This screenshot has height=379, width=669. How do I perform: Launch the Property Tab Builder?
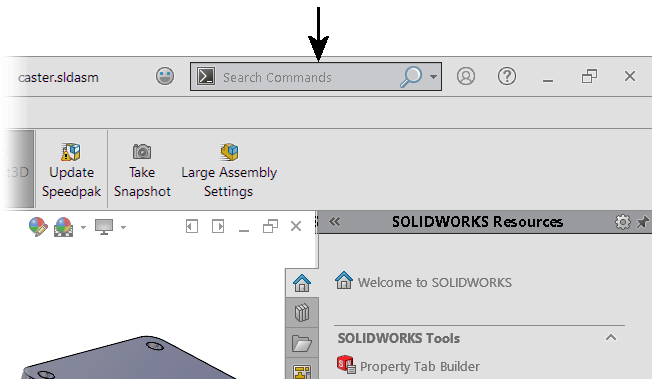point(420,367)
